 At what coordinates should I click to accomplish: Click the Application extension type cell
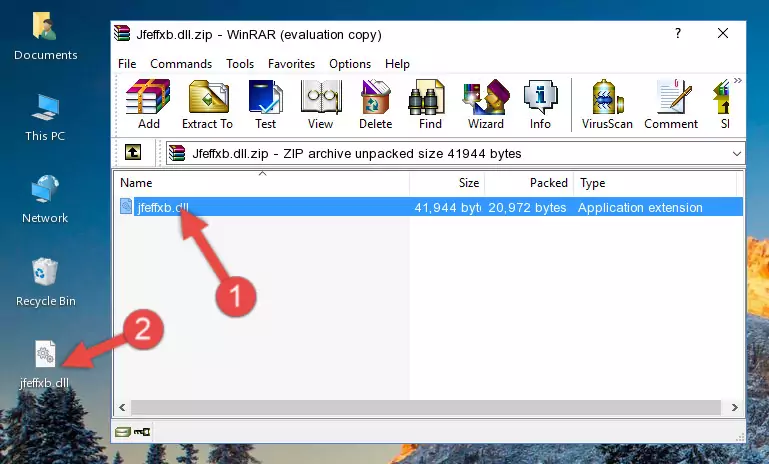click(640, 207)
